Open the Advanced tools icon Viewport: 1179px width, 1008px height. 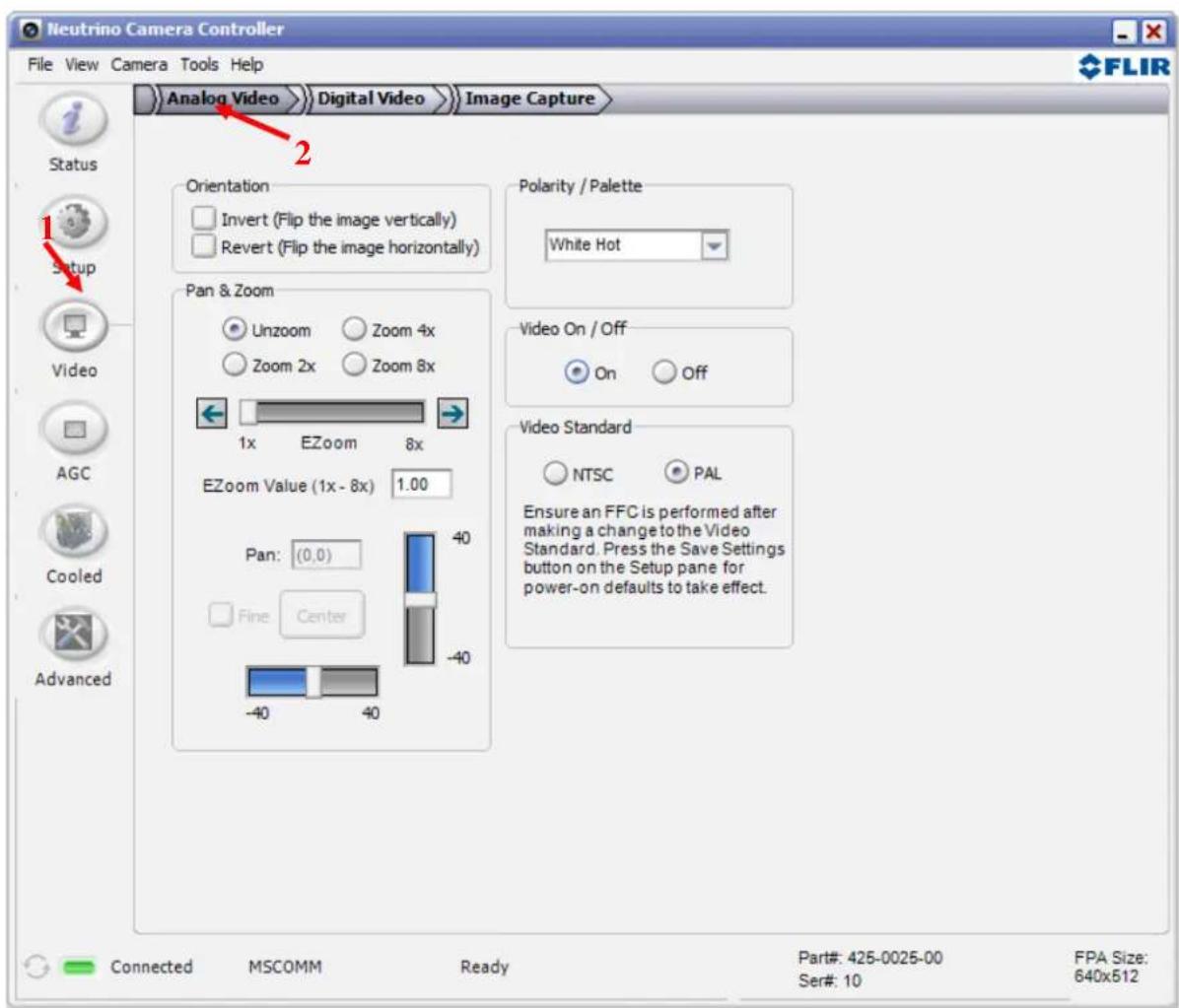pyautogui.click(x=74, y=635)
